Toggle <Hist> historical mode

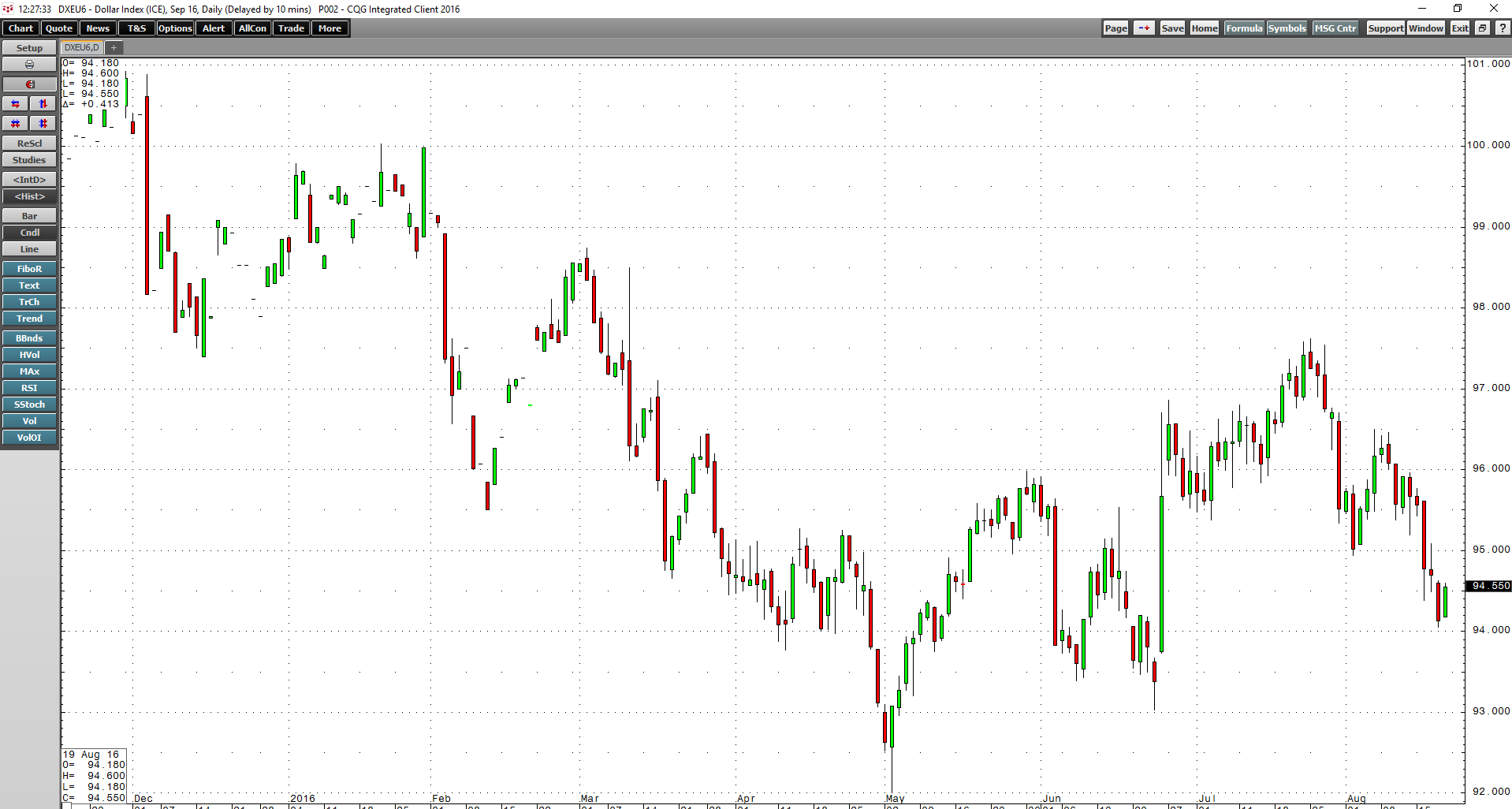(29, 196)
